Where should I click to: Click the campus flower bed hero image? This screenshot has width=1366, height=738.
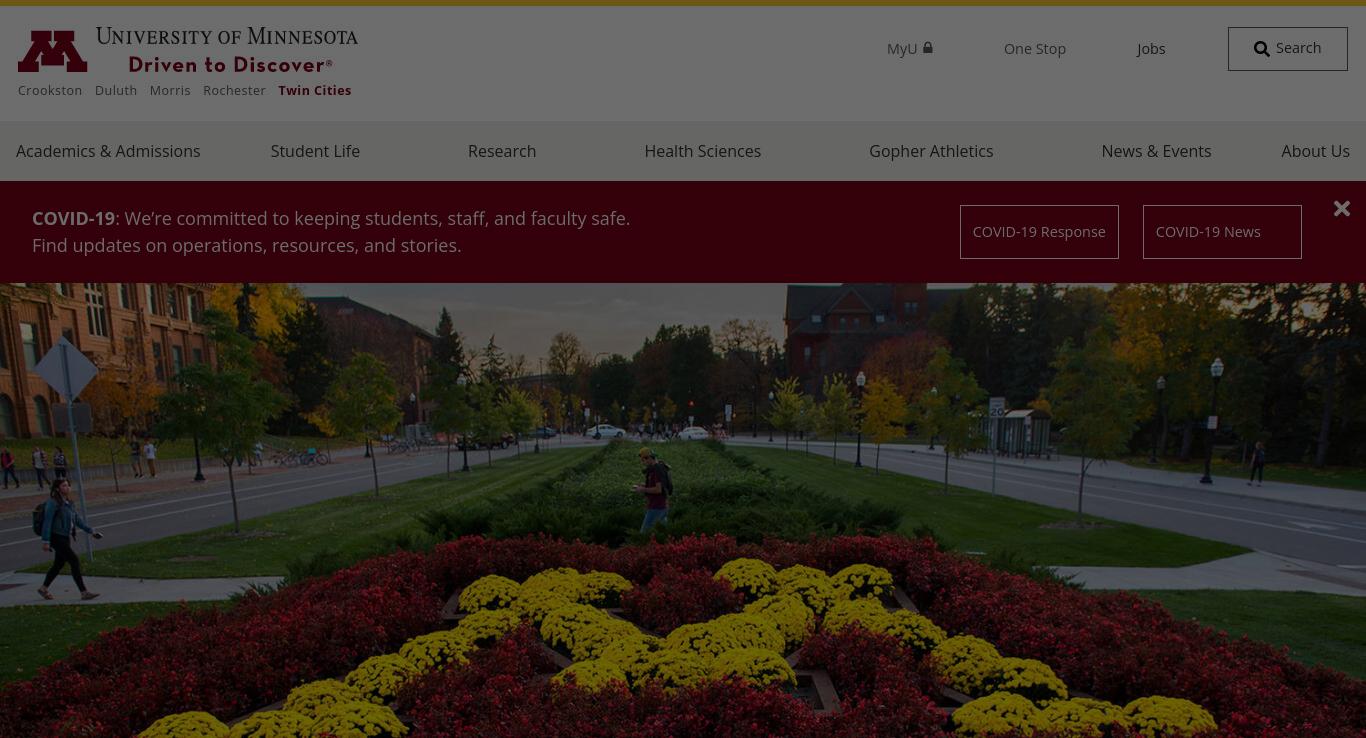683,510
